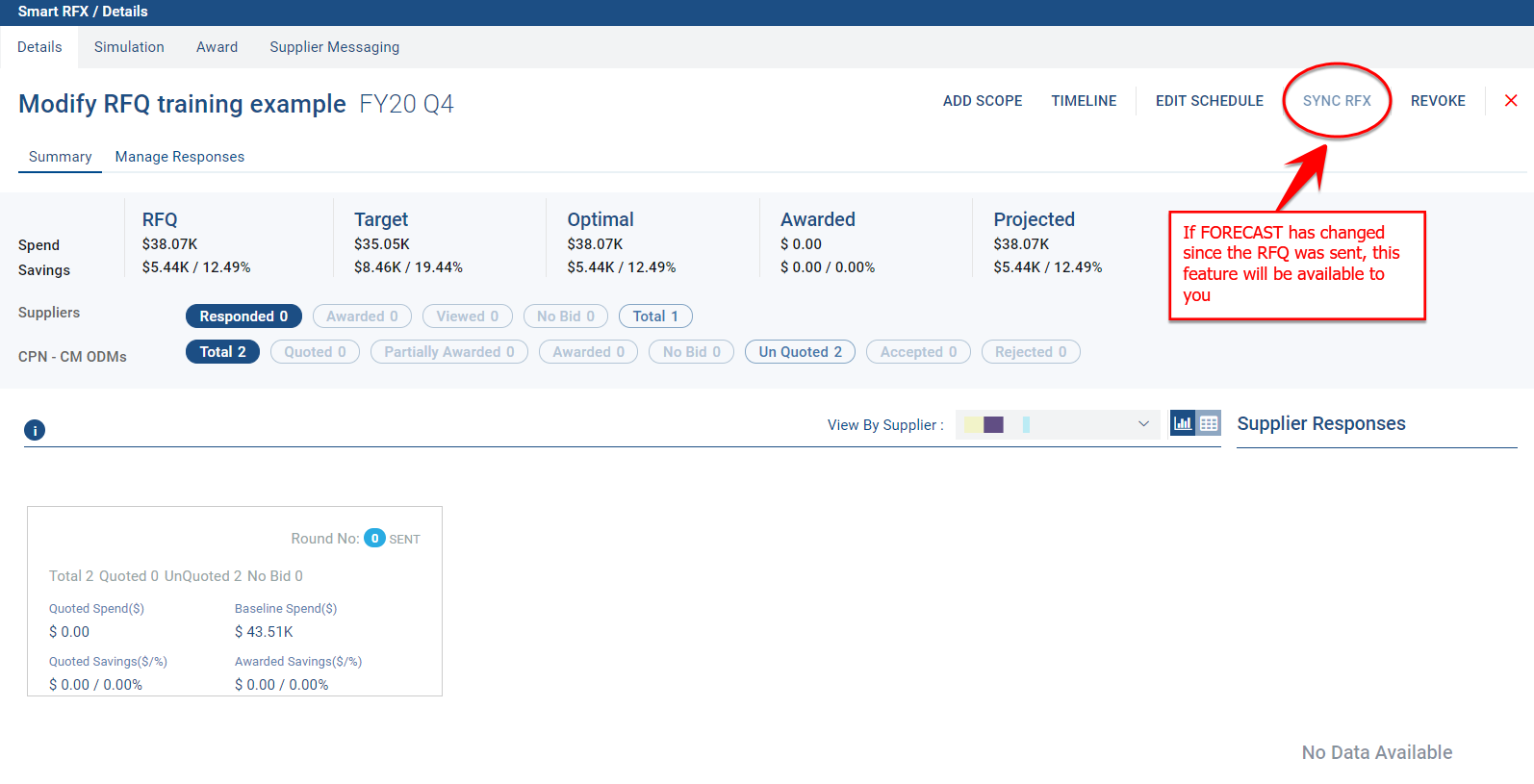Select the Round 0 summary card

[x=235, y=601]
